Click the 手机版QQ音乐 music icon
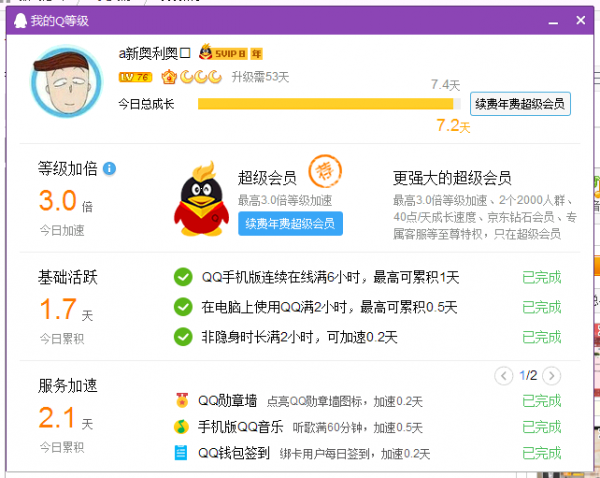Image resolution: width=600 pixels, height=478 pixels. pyautogui.click(x=181, y=427)
